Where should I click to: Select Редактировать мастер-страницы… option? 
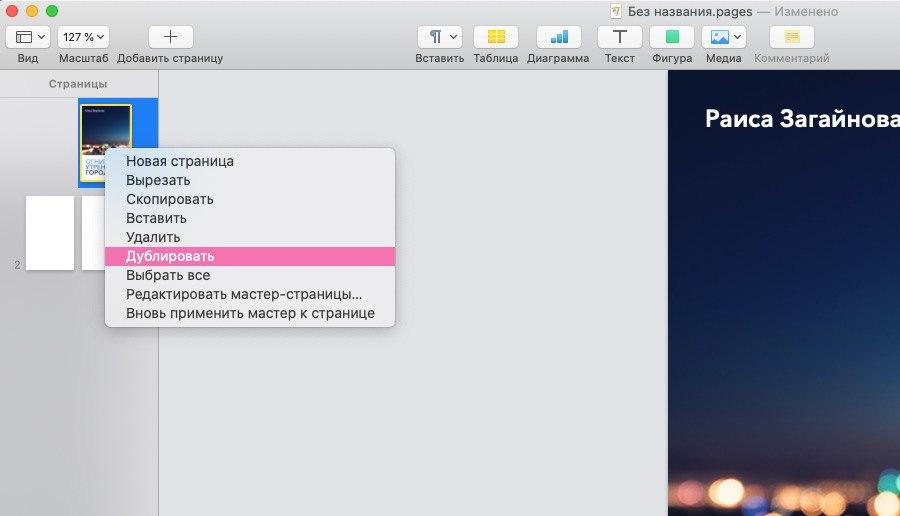click(x=244, y=294)
